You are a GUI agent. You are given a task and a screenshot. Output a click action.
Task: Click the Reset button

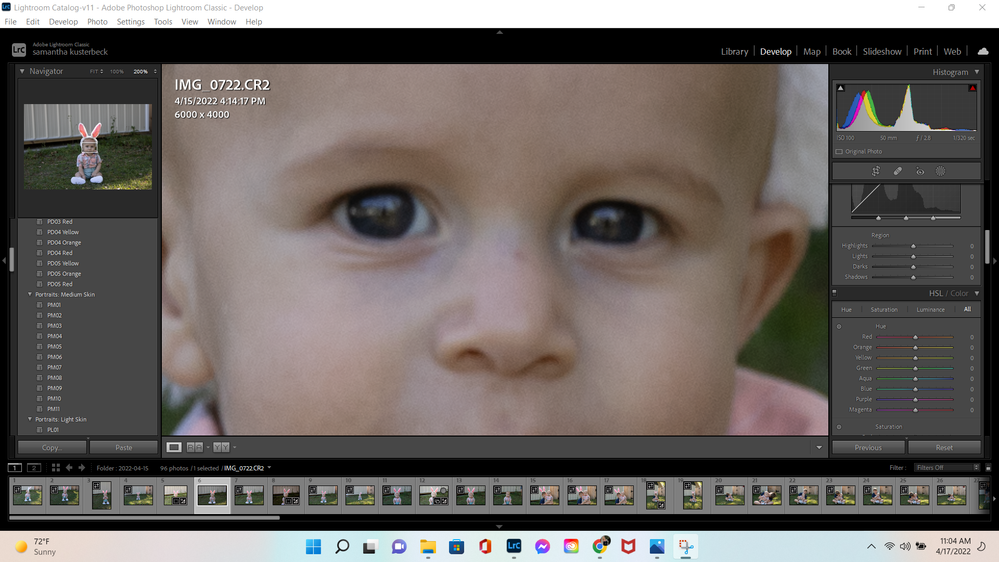pos(944,447)
